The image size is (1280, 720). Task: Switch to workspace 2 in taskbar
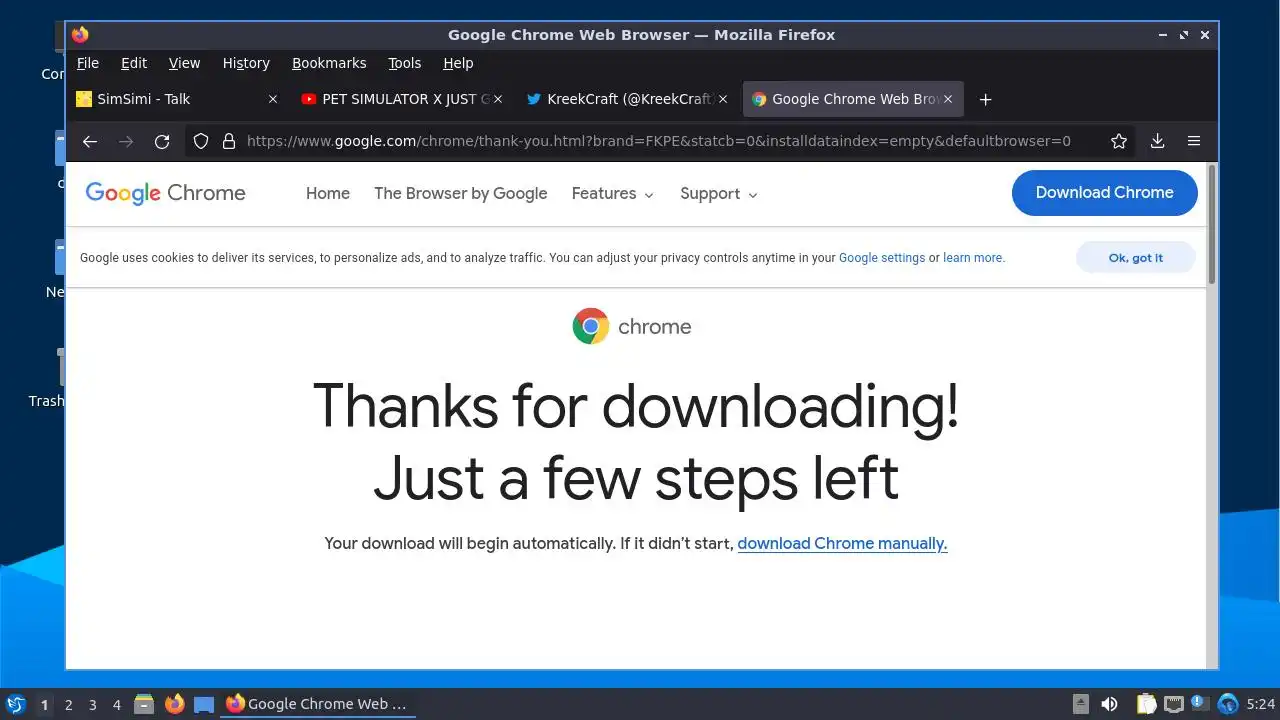point(68,705)
